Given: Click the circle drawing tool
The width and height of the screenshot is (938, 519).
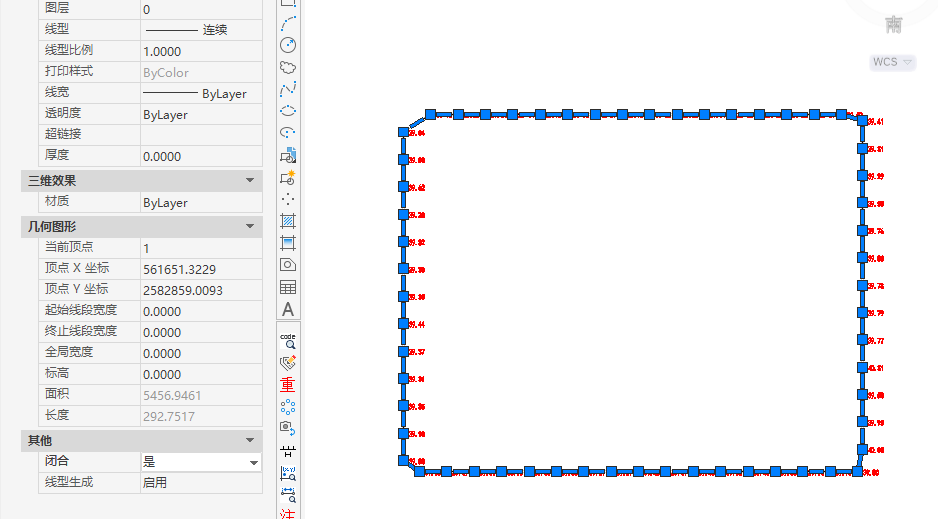Looking at the screenshot, I should [x=288, y=45].
